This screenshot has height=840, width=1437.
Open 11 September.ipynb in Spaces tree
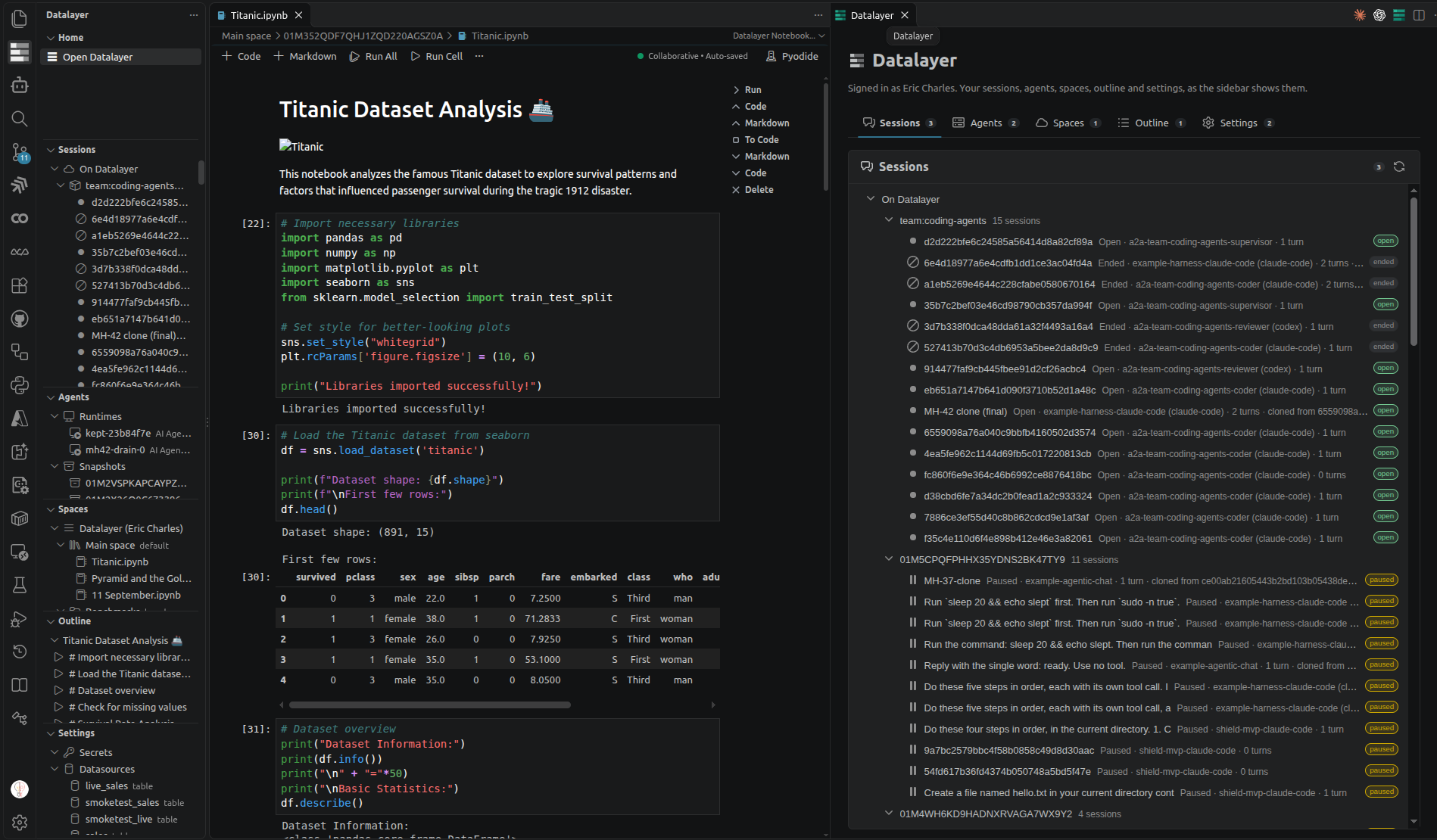(135, 595)
